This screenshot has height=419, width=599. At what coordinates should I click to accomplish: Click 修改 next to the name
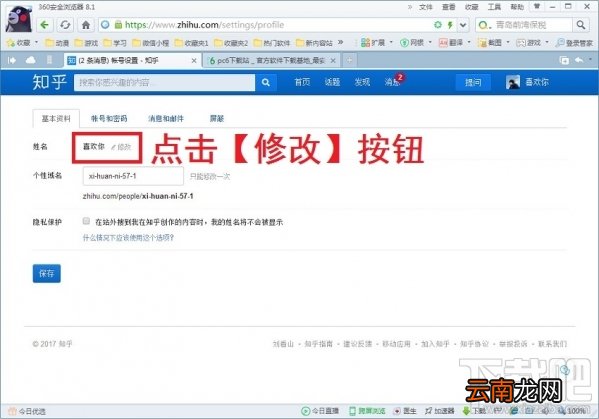(x=121, y=147)
